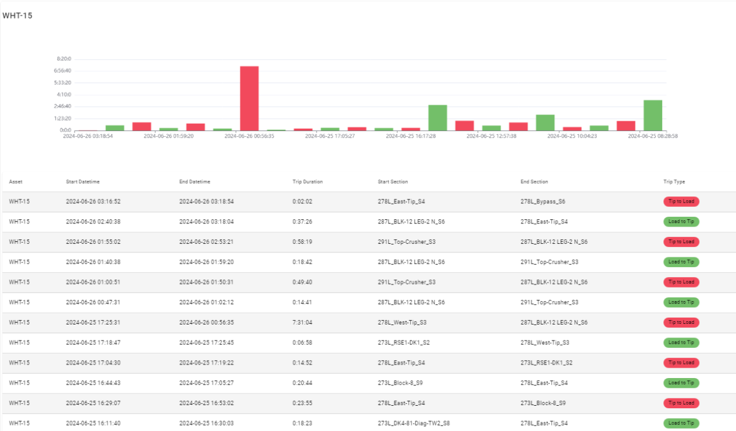This screenshot has width=736, height=431.
Task: Click the Asset column header
Action: (15, 182)
